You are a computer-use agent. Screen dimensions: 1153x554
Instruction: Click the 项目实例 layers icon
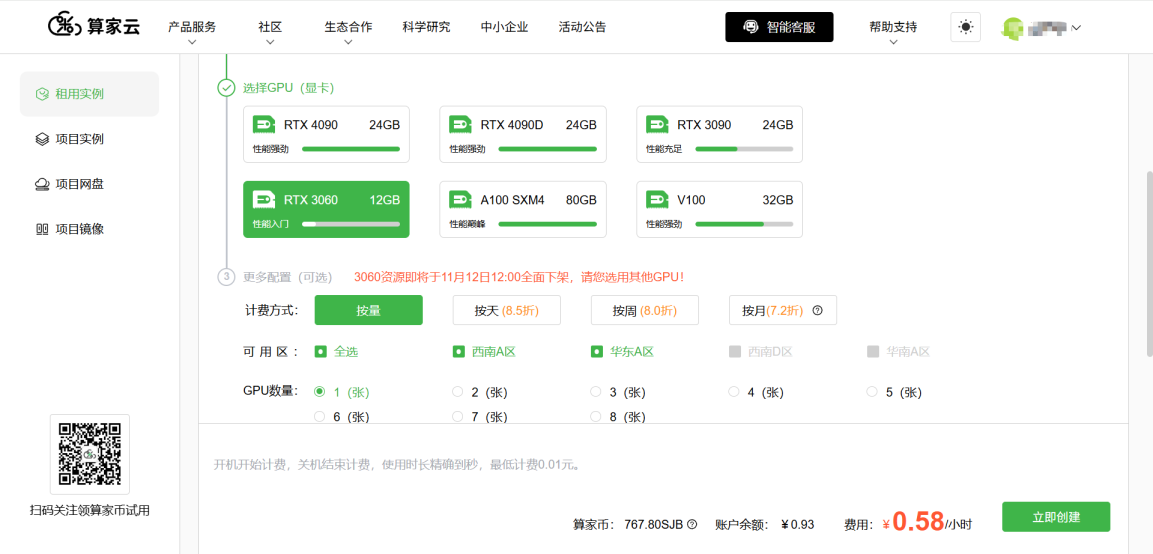[42, 139]
